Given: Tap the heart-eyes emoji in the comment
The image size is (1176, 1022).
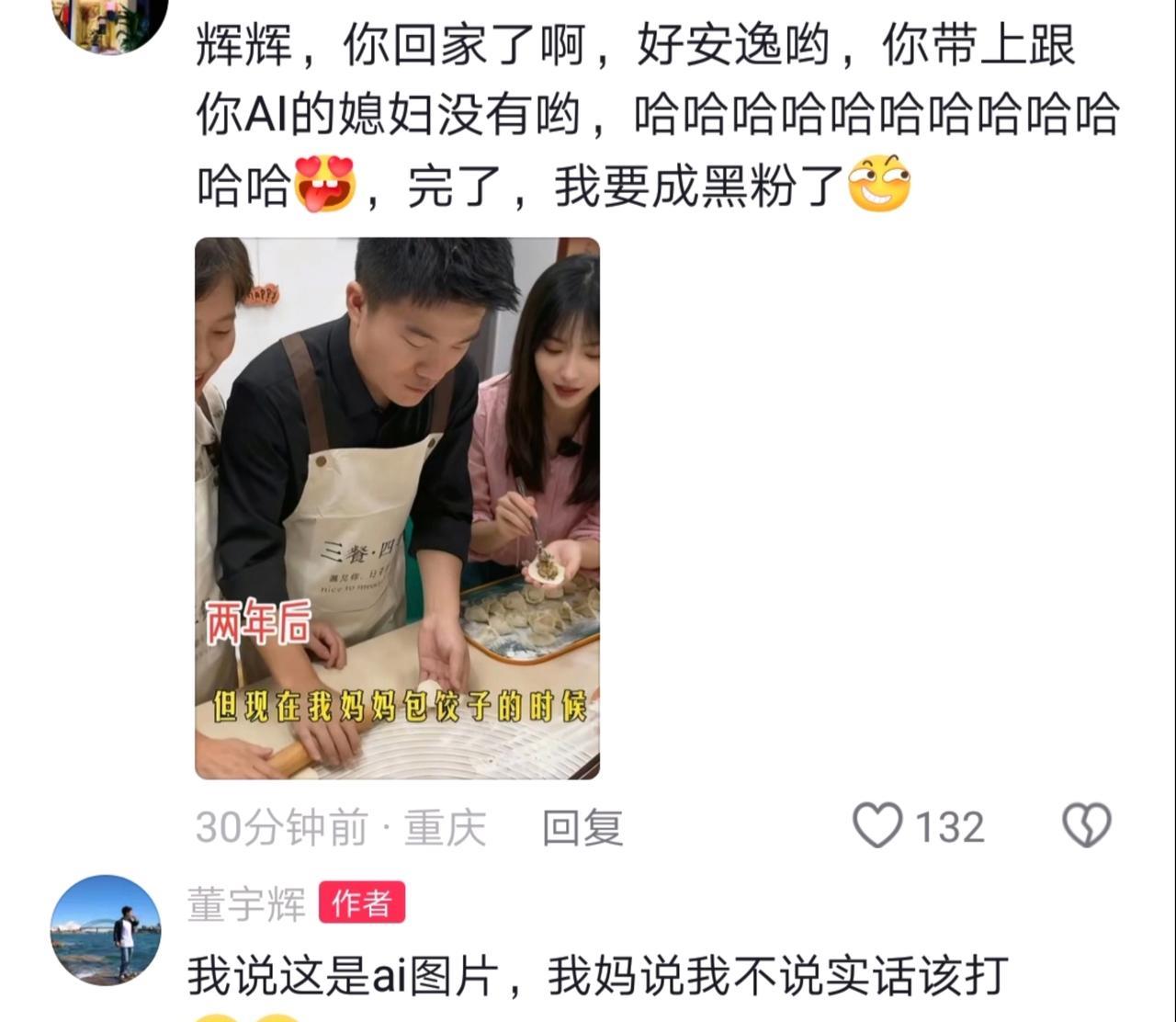Looking at the screenshot, I should tap(325, 184).
